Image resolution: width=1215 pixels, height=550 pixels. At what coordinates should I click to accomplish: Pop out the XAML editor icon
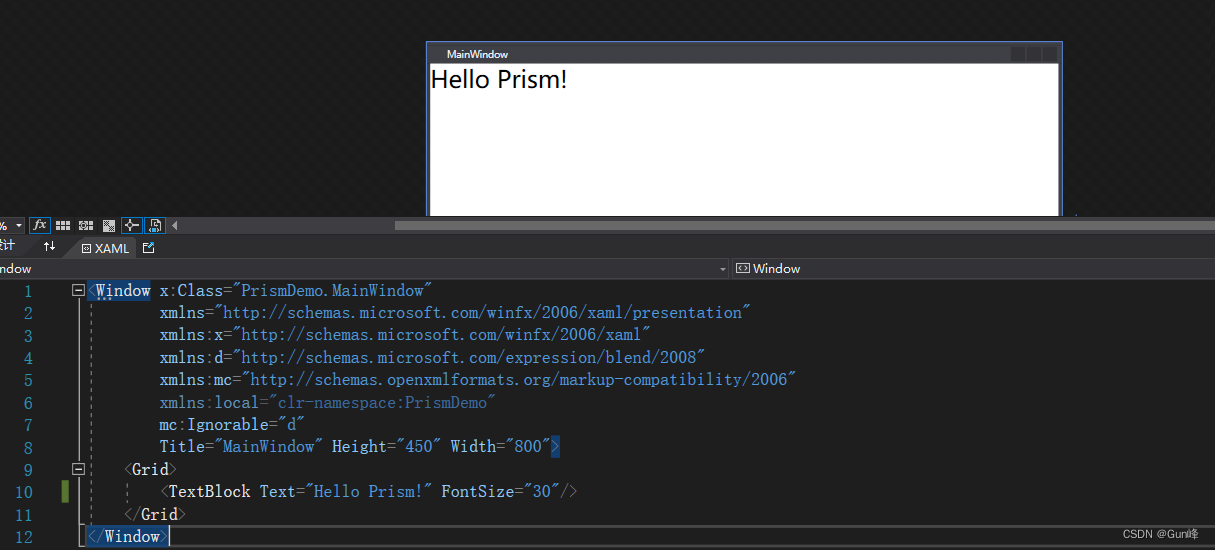pyautogui.click(x=149, y=247)
